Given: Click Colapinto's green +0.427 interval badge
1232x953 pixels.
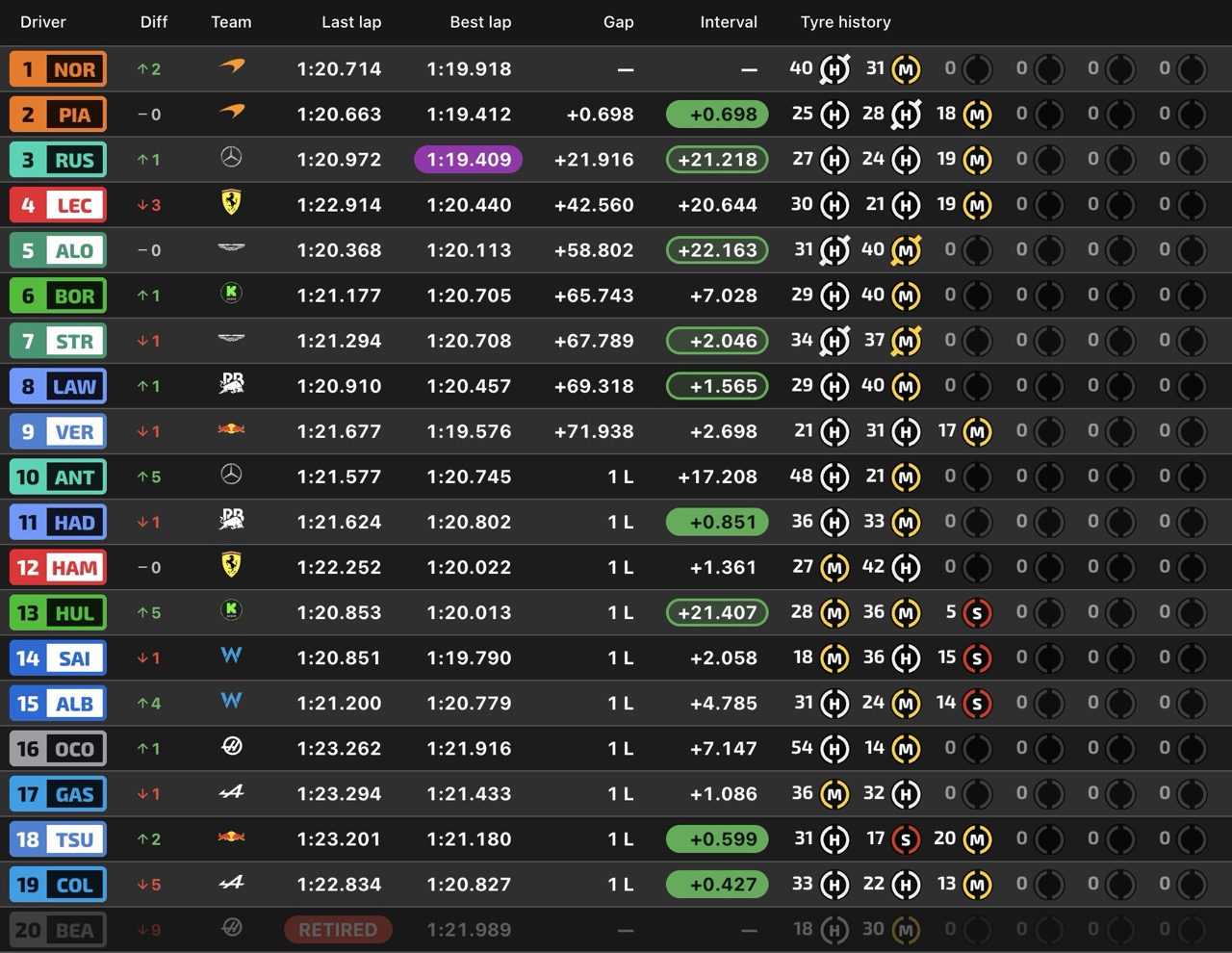Looking at the screenshot, I should (x=717, y=884).
